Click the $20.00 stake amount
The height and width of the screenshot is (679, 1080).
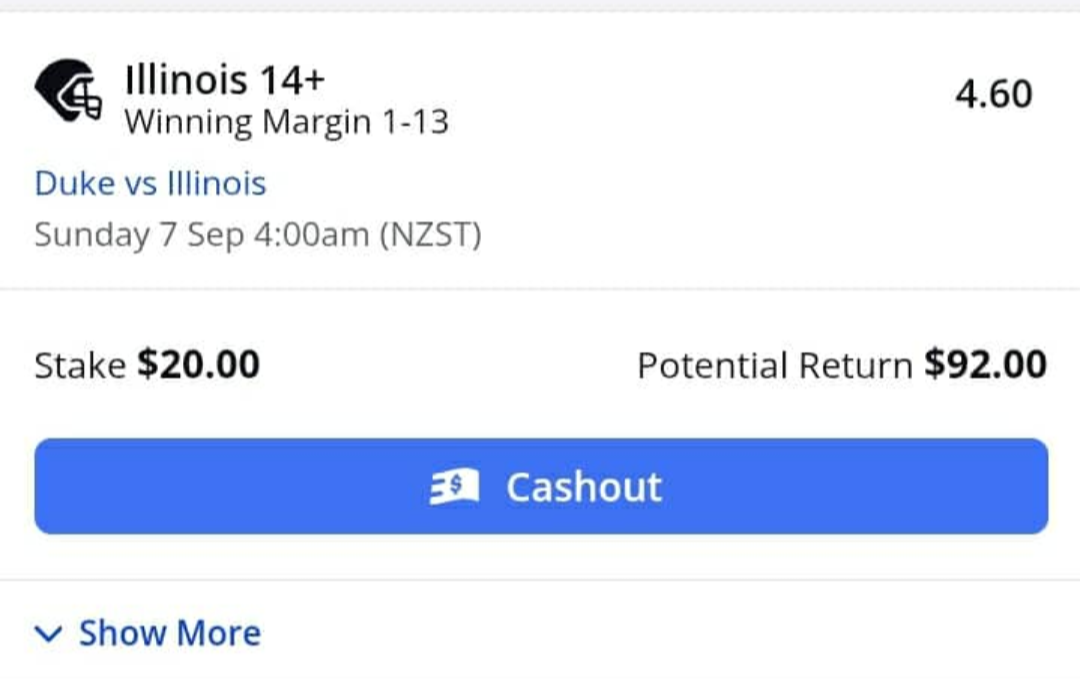tap(198, 365)
